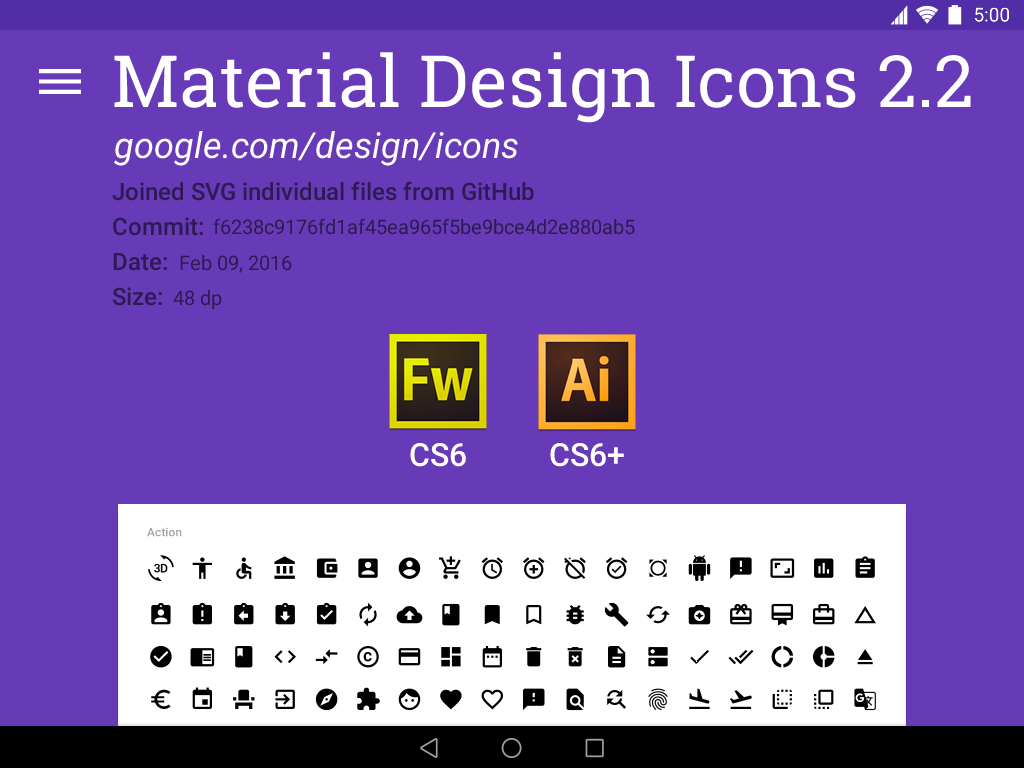Select the accessibility person icon

tap(202, 567)
